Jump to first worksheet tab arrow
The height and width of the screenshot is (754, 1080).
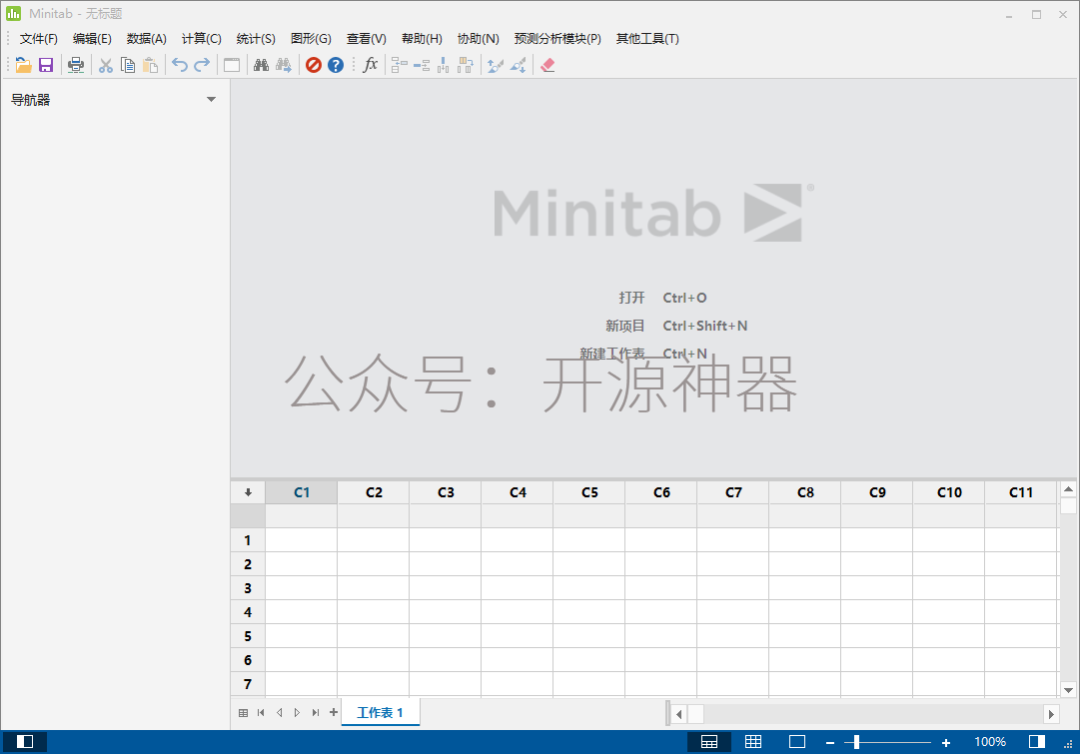click(261, 713)
